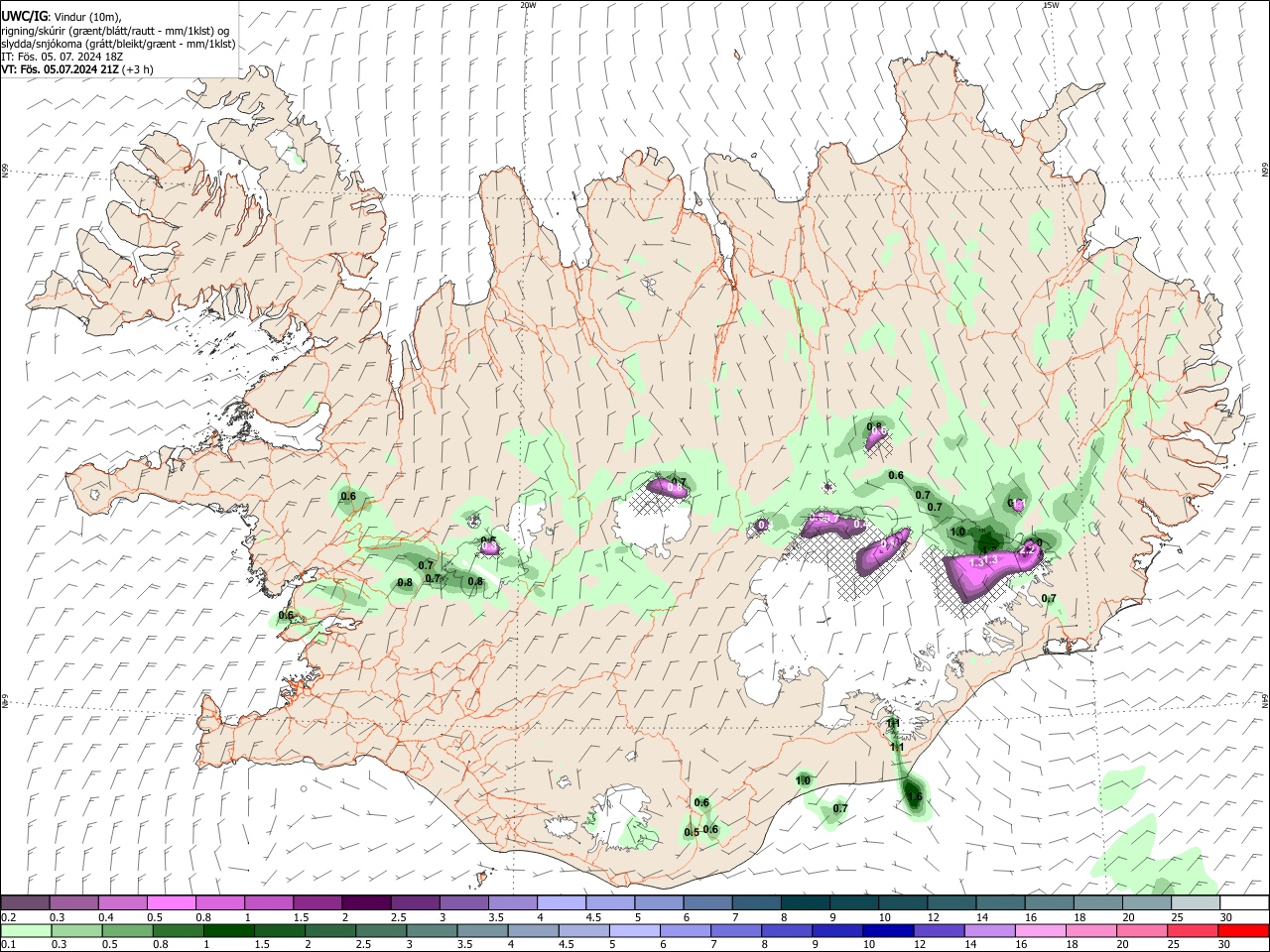This screenshot has height=952, width=1270.
Task: Click the '20W' longitude label at top
Action: pos(528,5)
